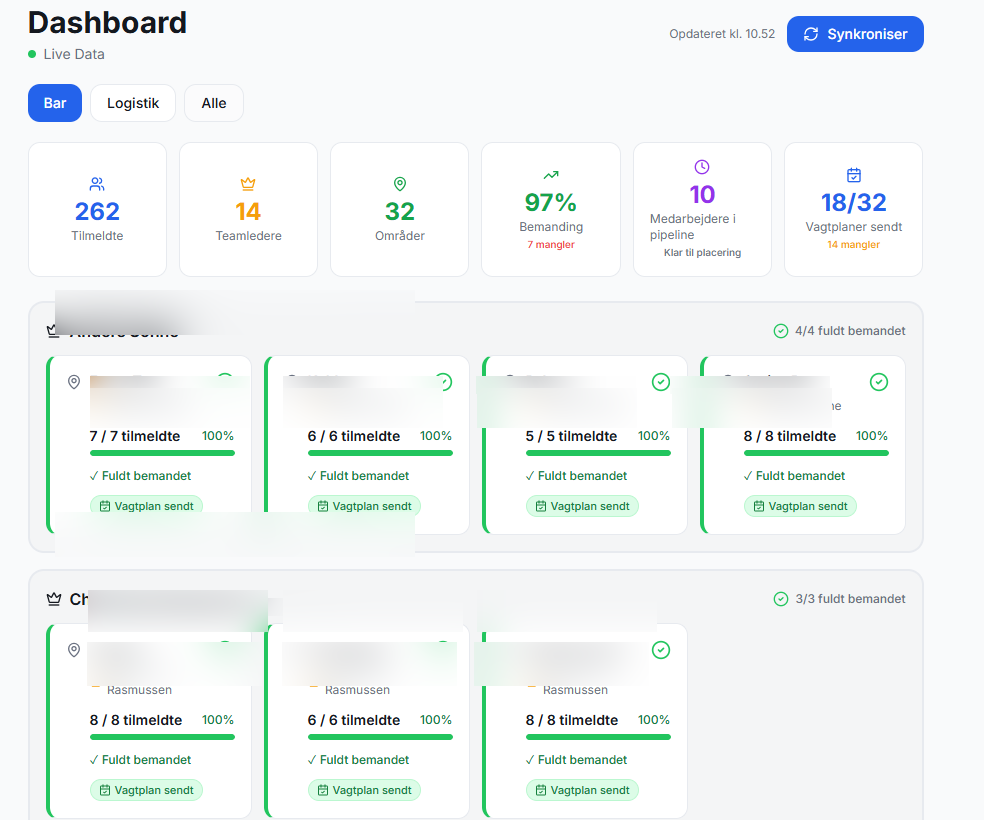
Task: Switch to the Logistik tab
Action: click(x=133, y=103)
